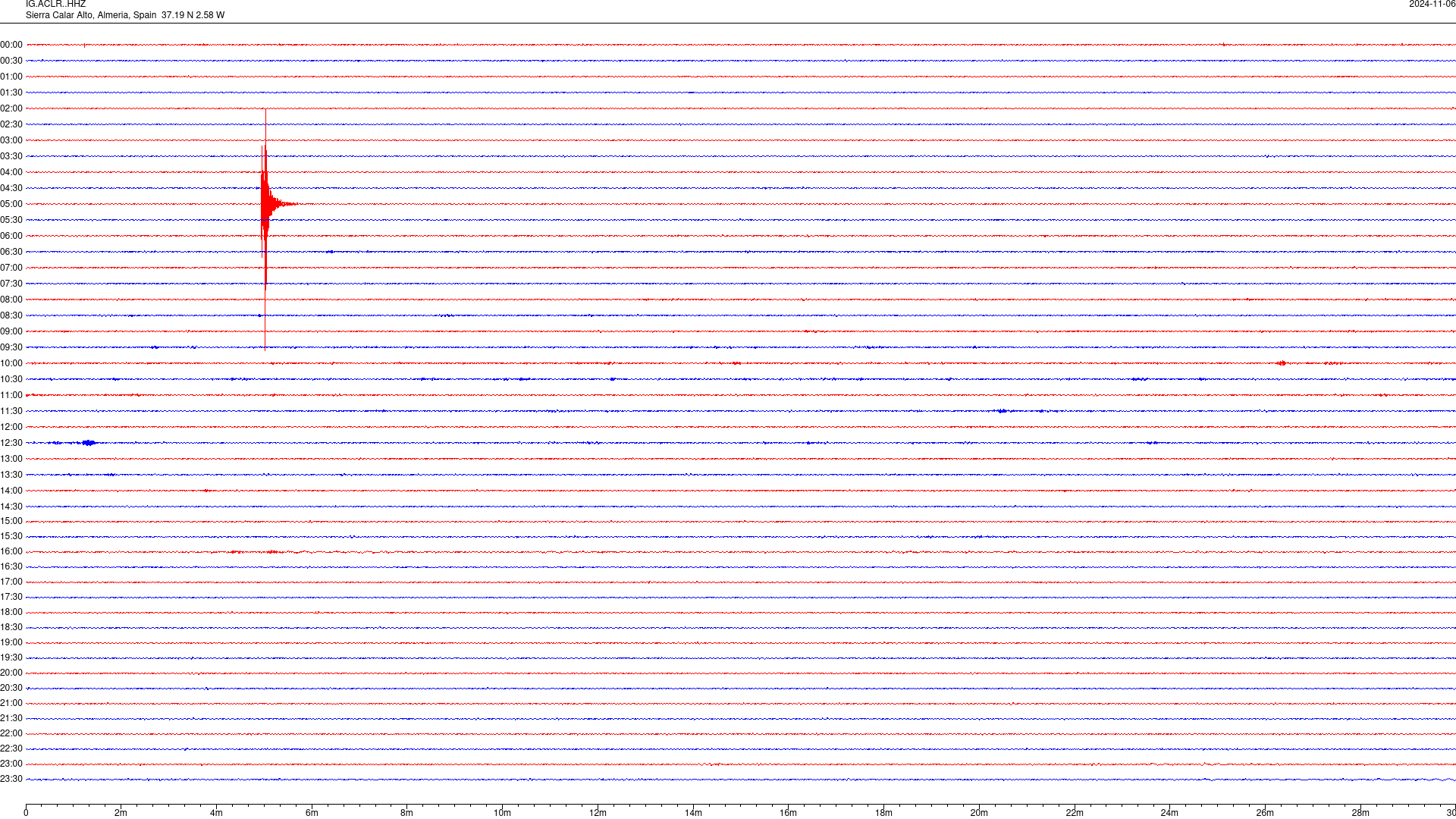Click the 07:30 time row label

pyautogui.click(x=11, y=284)
